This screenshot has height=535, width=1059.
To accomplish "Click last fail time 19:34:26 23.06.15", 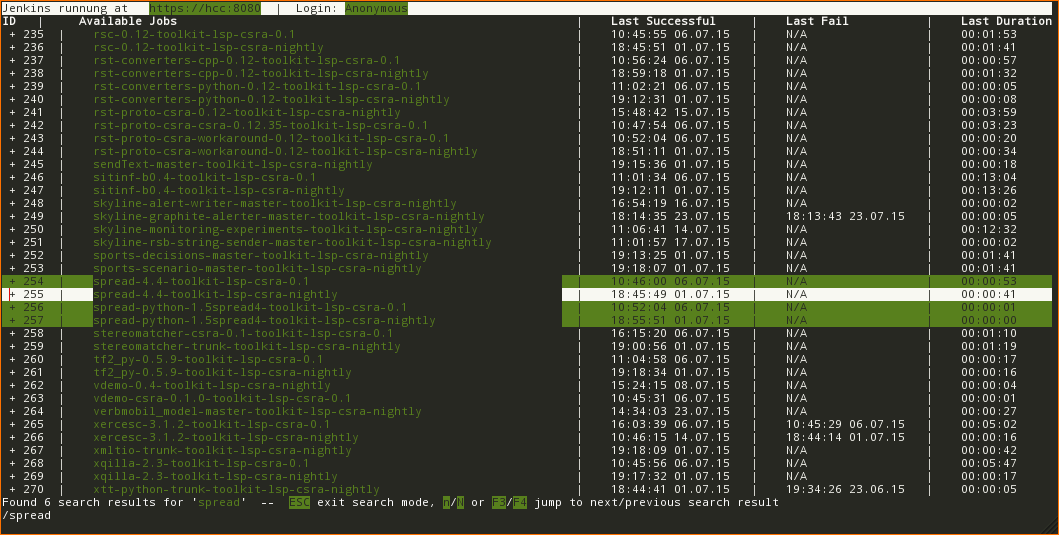I will pyautogui.click(x=846, y=490).
